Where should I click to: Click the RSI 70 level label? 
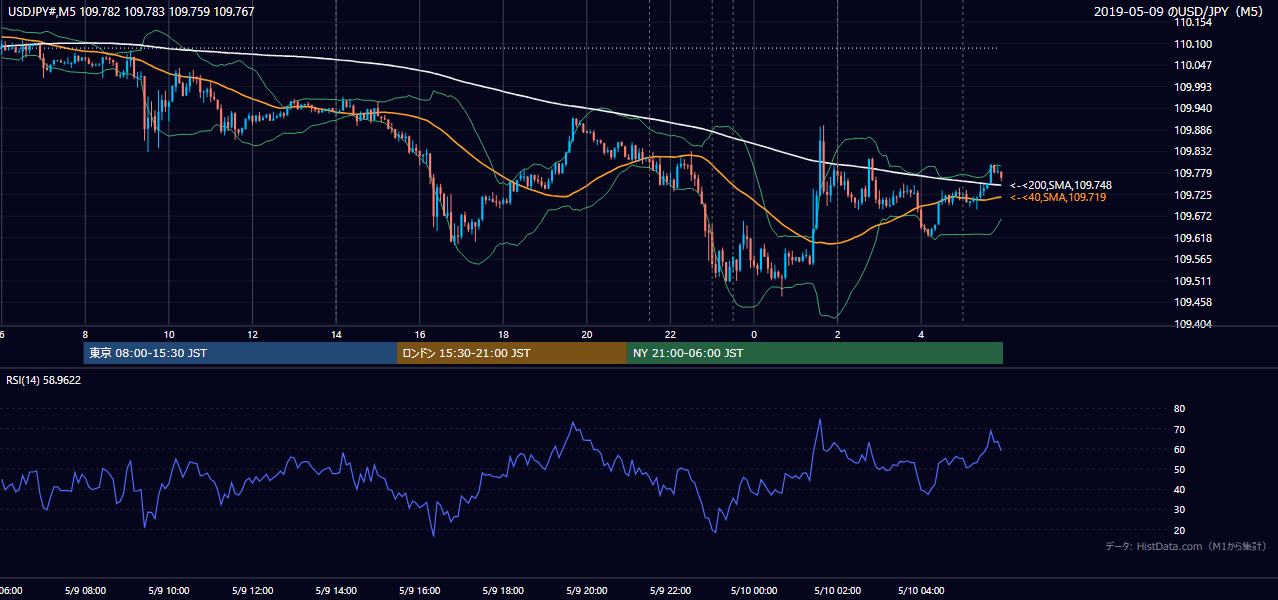[1180, 429]
